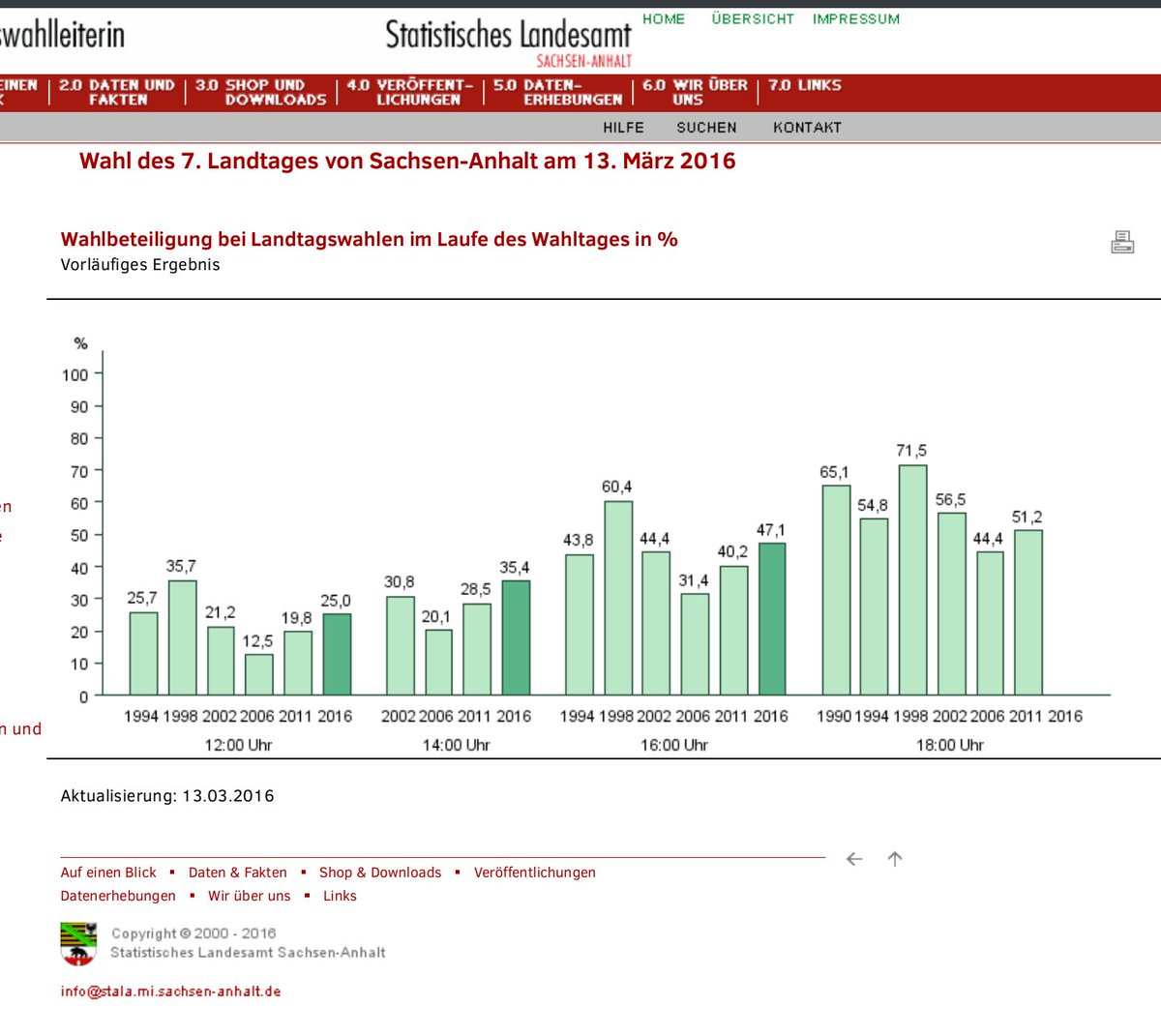The image size is (1161, 1036).
Task: Open the IMPRESSUM page
Action: pos(855,18)
